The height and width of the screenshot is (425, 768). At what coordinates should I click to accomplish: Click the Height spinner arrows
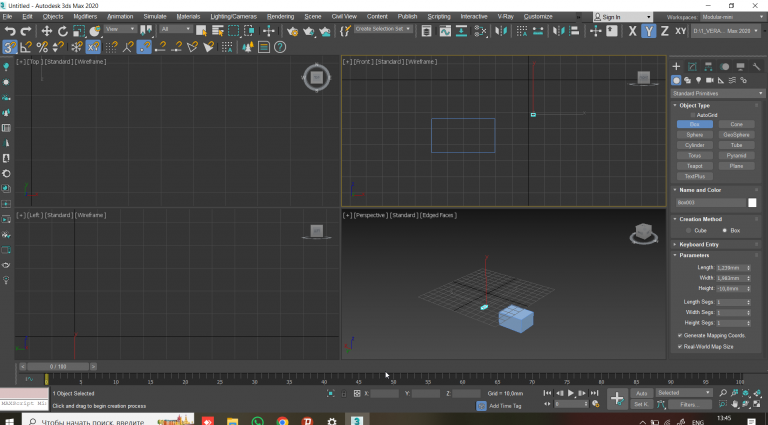pyautogui.click(x=748, y=289)
